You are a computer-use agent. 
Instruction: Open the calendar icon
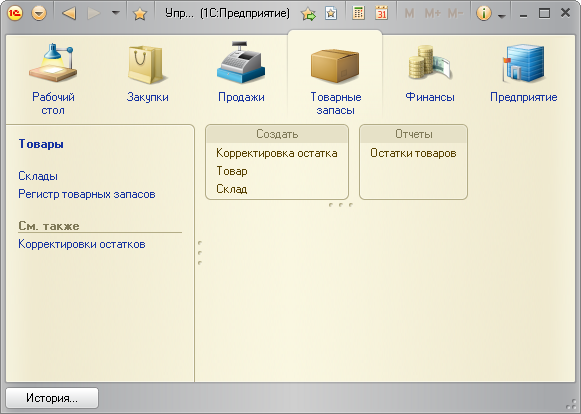[381, 13]
